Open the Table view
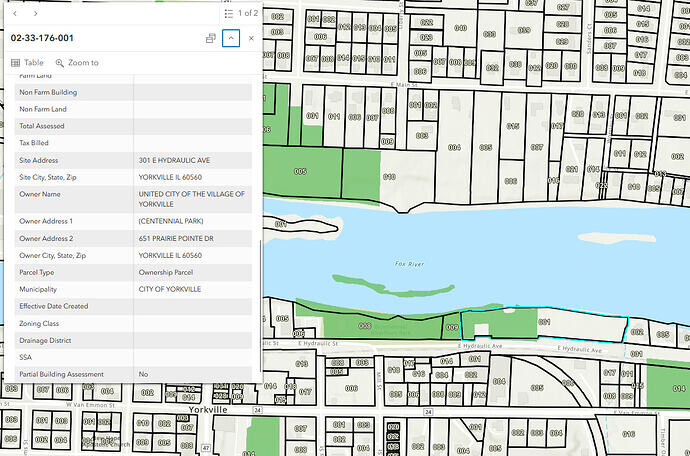 pos(27,63)
